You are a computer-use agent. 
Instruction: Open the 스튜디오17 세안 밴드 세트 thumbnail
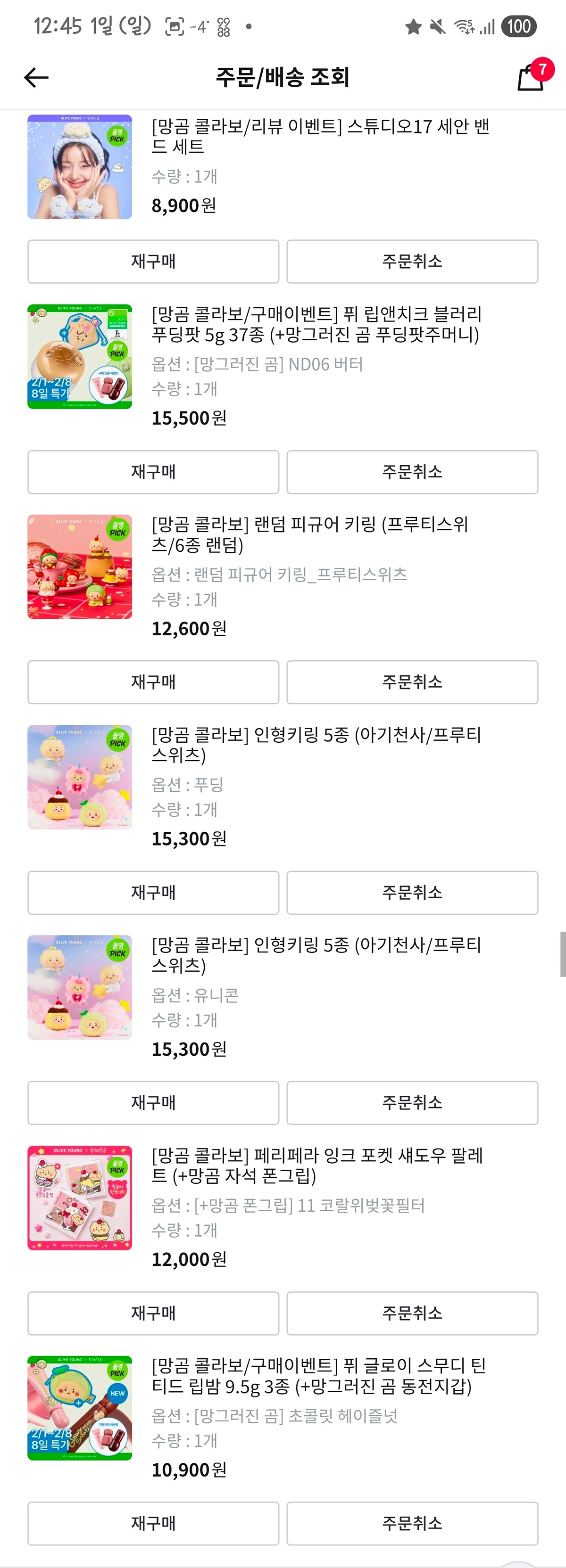pyautogui.click(x=80, y=167)
